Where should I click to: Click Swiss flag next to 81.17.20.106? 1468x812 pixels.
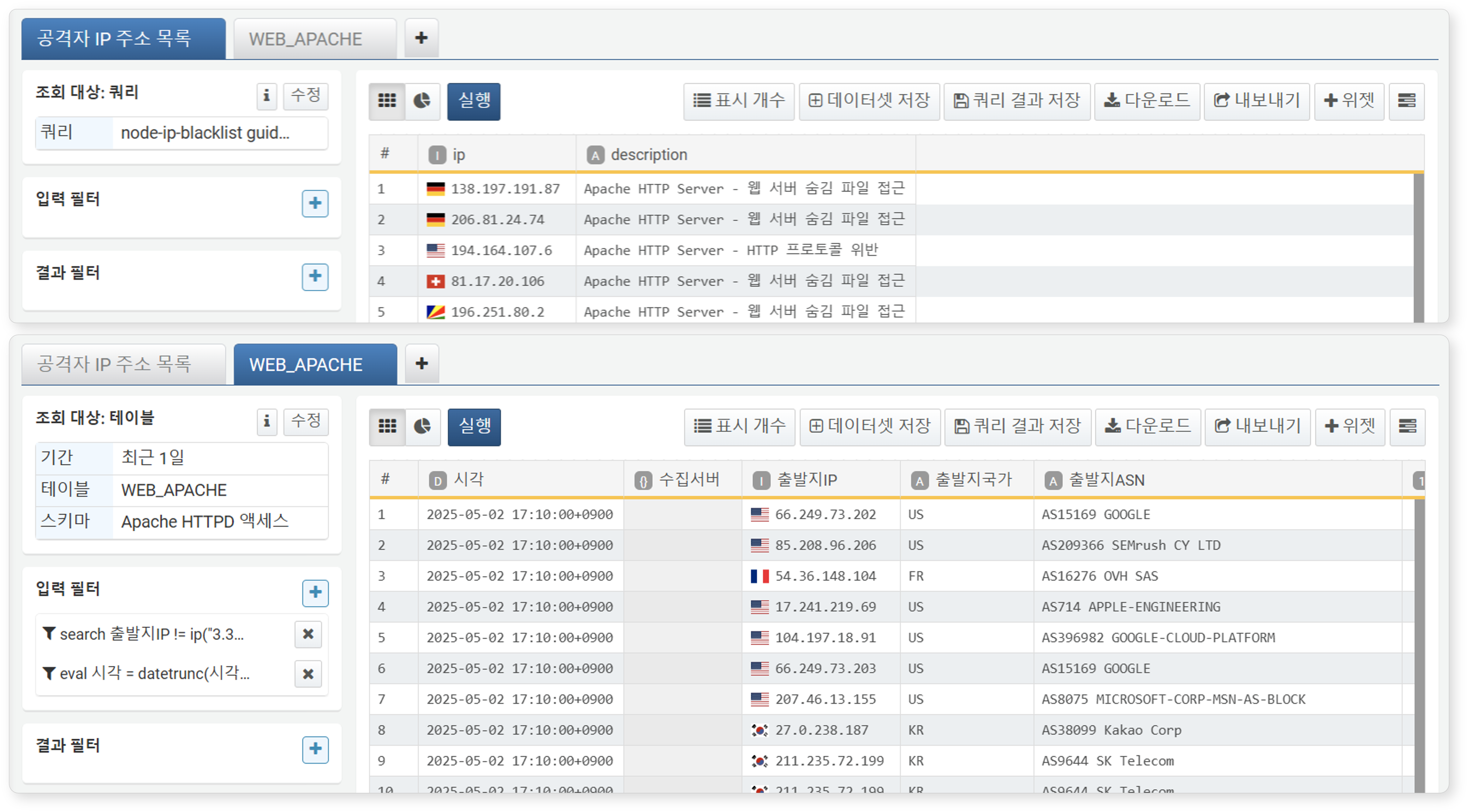point(436,281)
